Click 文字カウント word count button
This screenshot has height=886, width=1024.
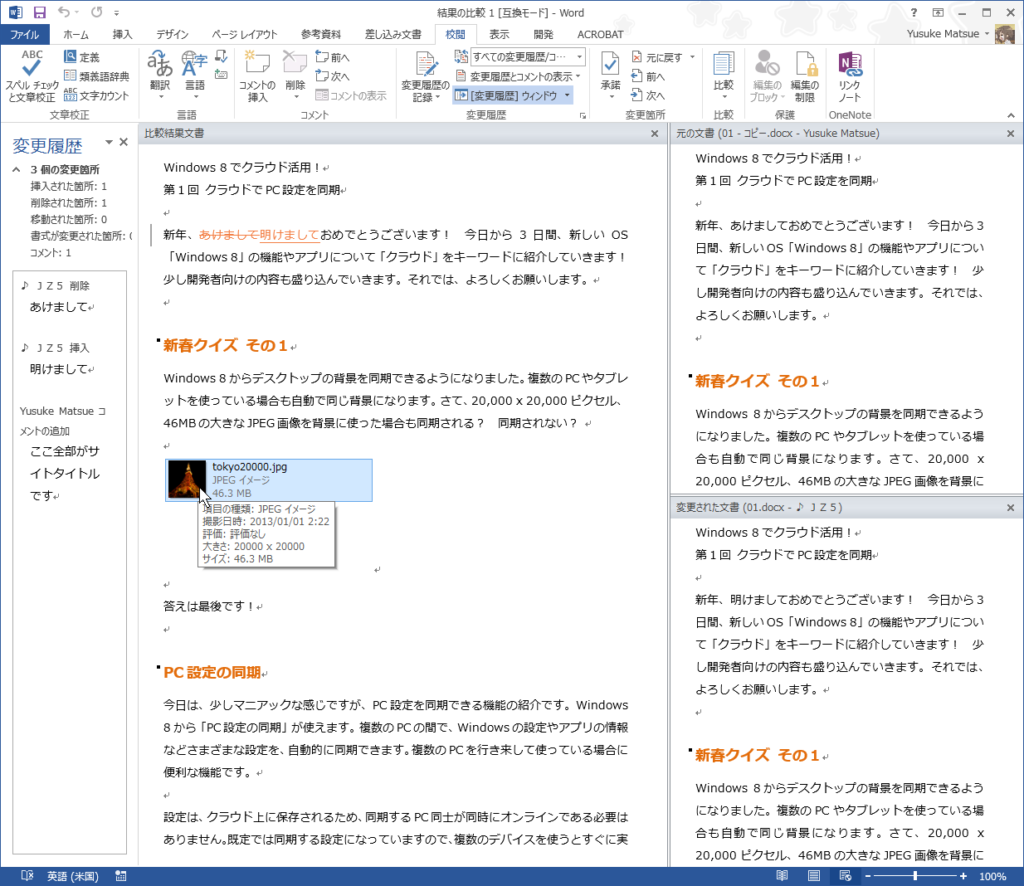point(97,95)
